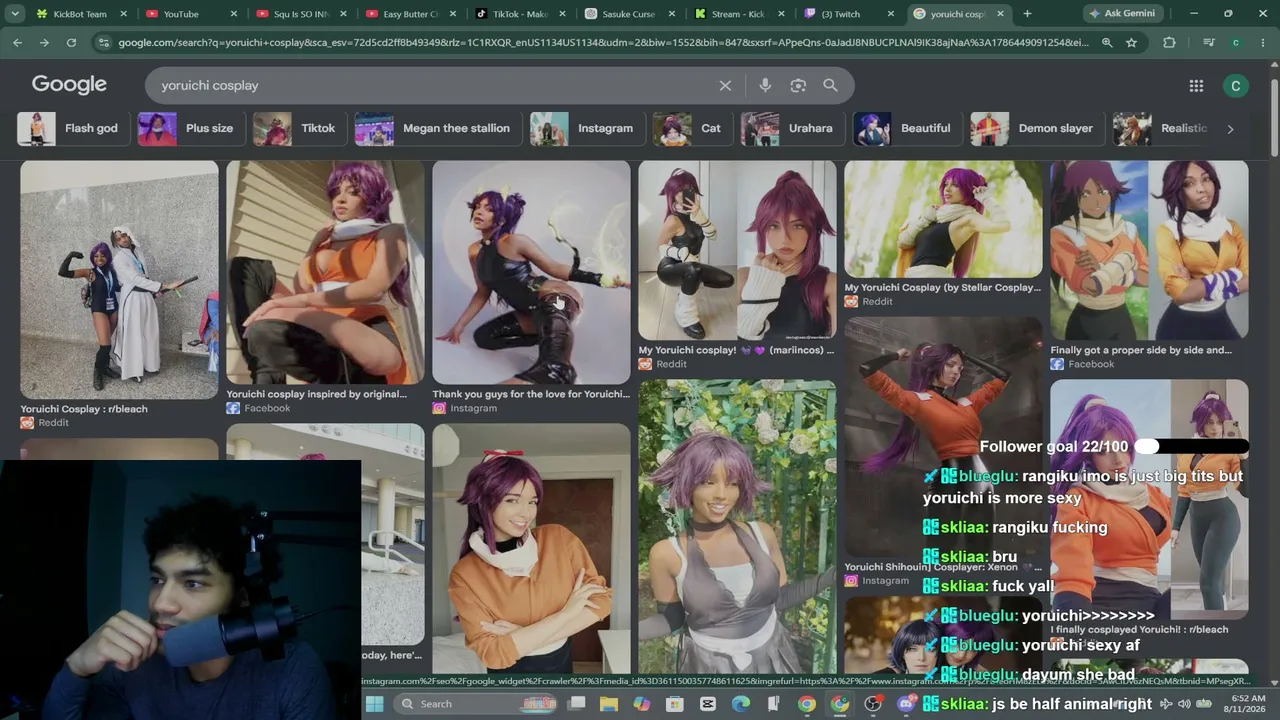Open Copilot from the taskbar
This screenshot has height=720, width=1280.
641,704
